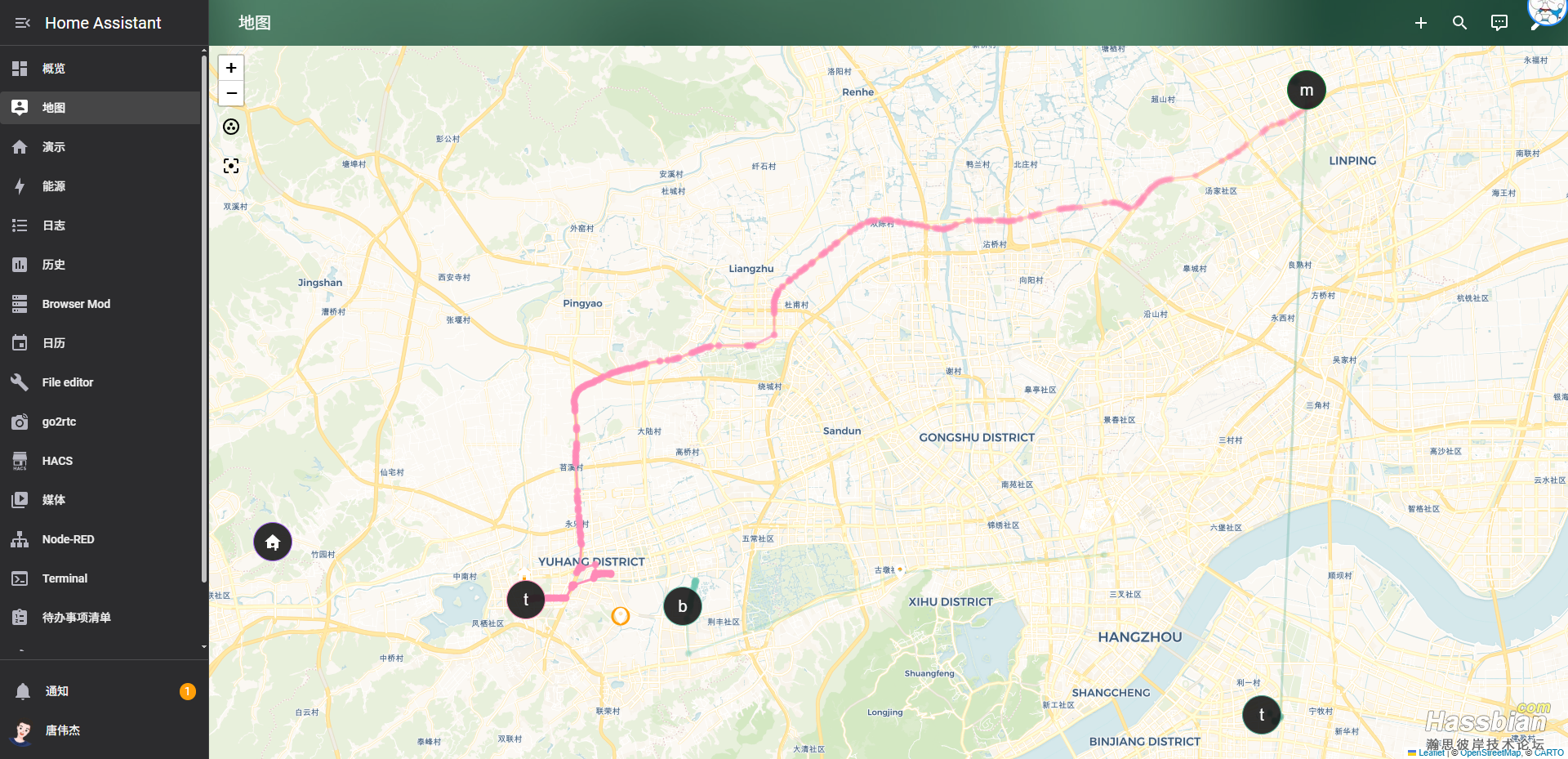
Task: Click the 'm' tracker marker near Linping
Action: [1307, 90]
